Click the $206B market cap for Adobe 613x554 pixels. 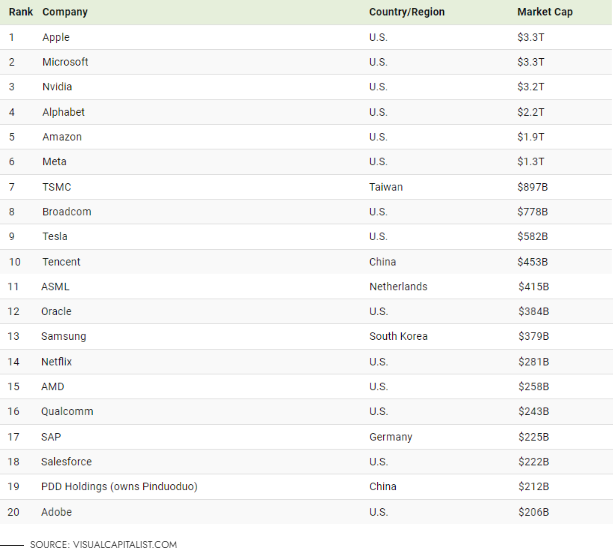tap(532, 511)
